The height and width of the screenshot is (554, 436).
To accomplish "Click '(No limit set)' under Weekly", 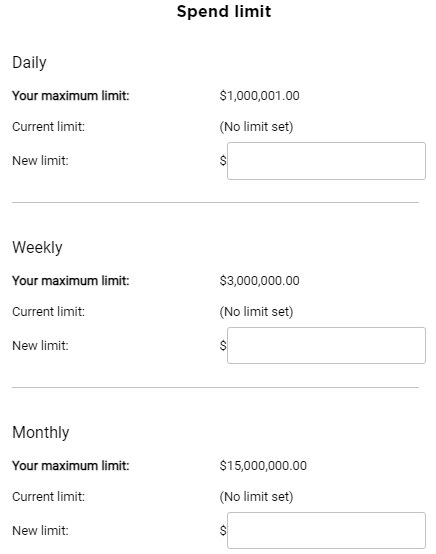I will (256, 312).
